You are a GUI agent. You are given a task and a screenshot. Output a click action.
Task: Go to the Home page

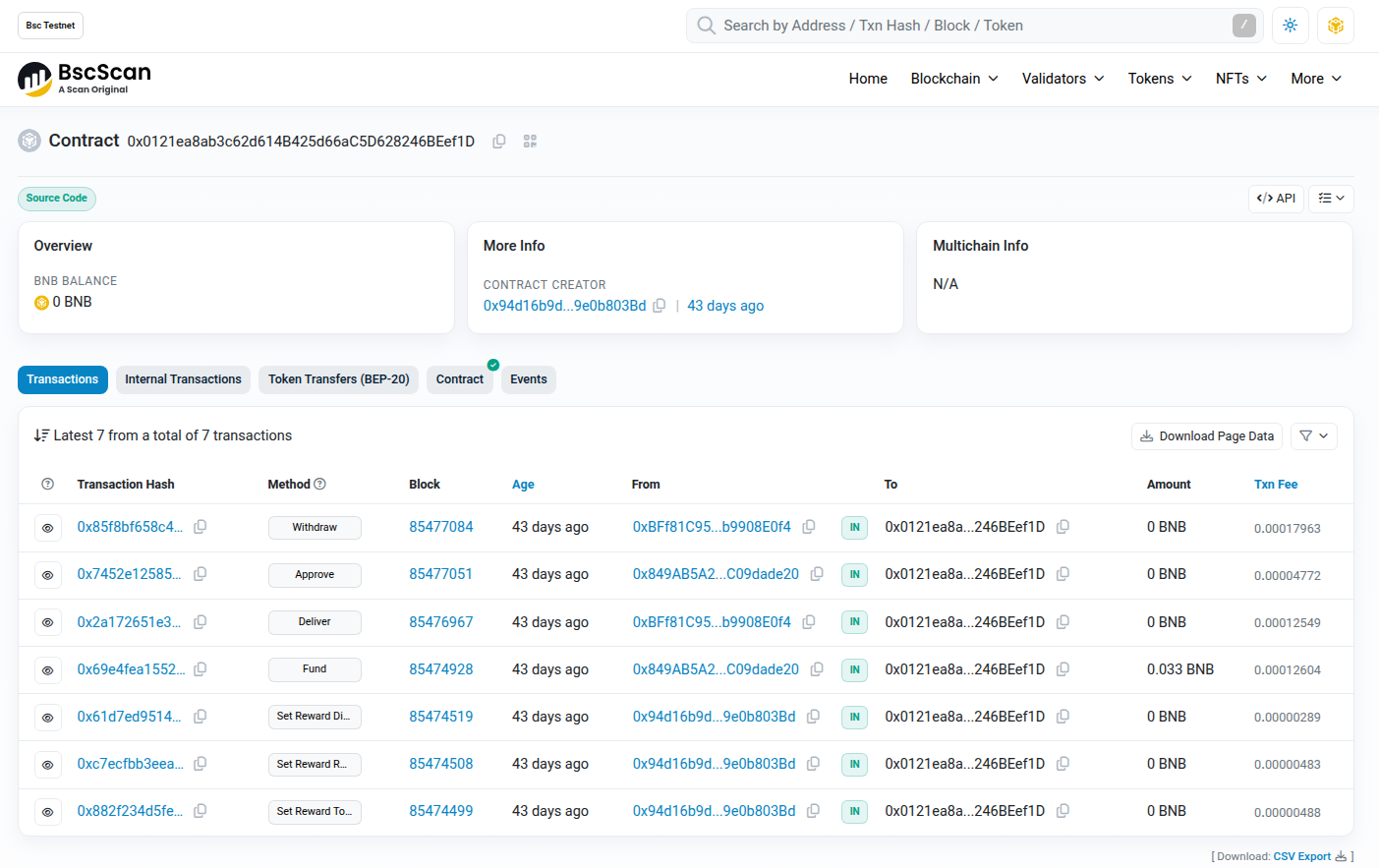click(868, 79)
